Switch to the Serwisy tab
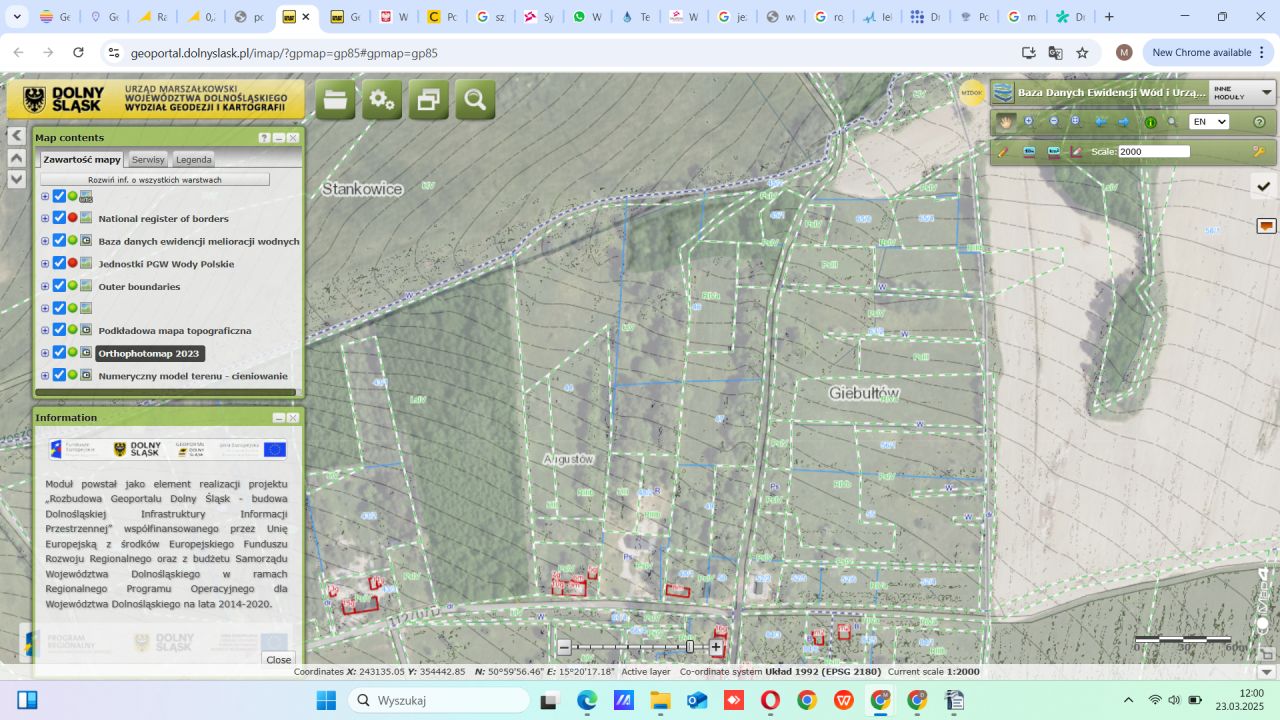Viewport: 1280px width, 720px height. pos(148,160)
